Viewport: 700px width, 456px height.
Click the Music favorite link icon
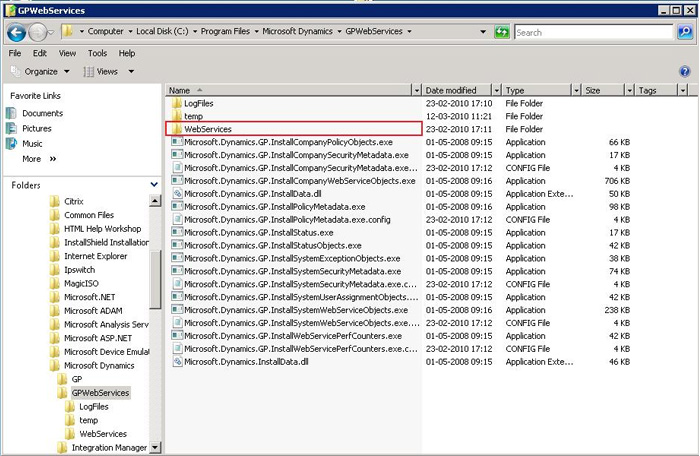pos(12,143)
